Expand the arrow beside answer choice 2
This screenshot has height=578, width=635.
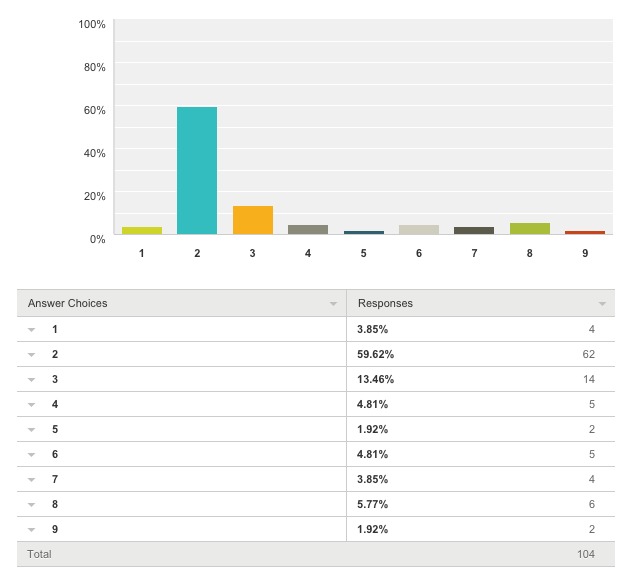(32, 355)
